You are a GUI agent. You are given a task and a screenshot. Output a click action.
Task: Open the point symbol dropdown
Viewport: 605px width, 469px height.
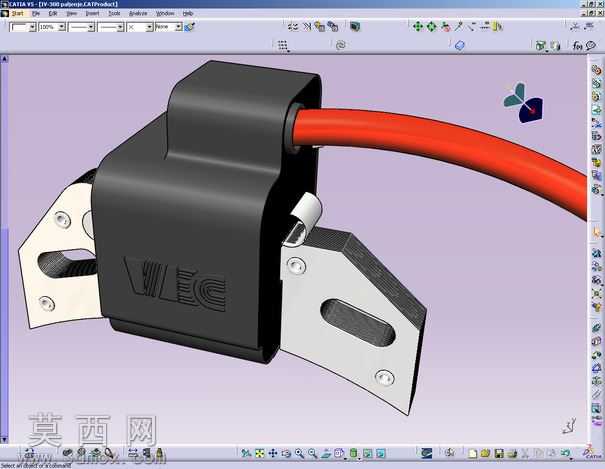[149, 27]
